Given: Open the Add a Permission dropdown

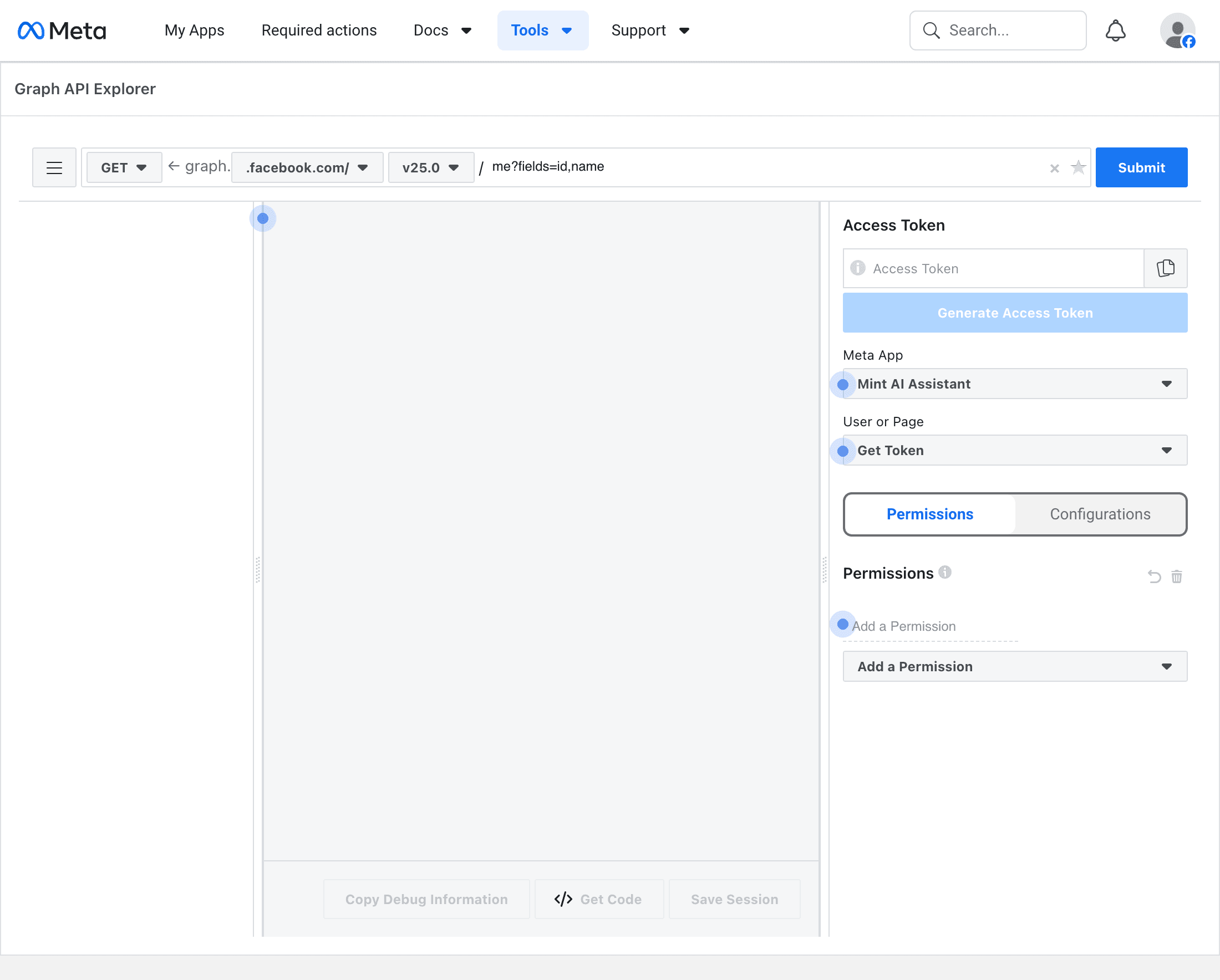Looking at the screenshot, I should pyautogui.click(x=1015, y=667).
